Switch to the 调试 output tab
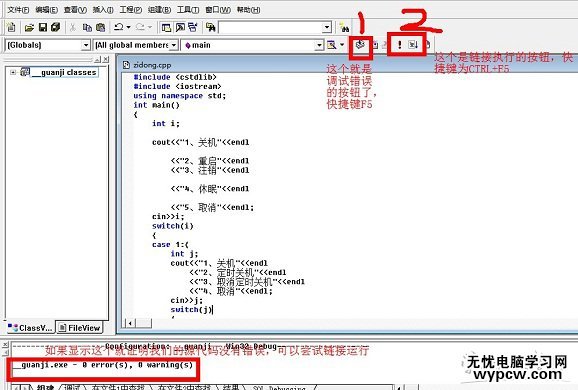The height and width of the screenshot is (390, 578). [x=73, y=387]
